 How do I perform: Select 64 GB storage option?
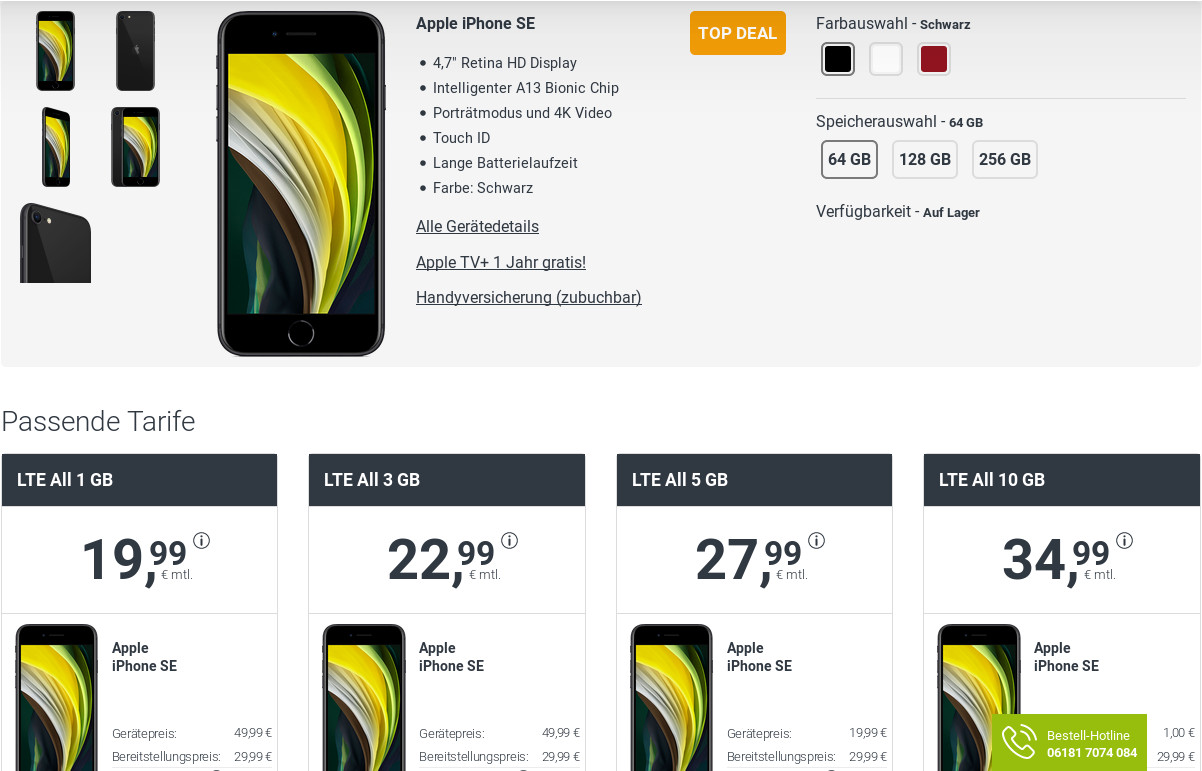point(849,159)
